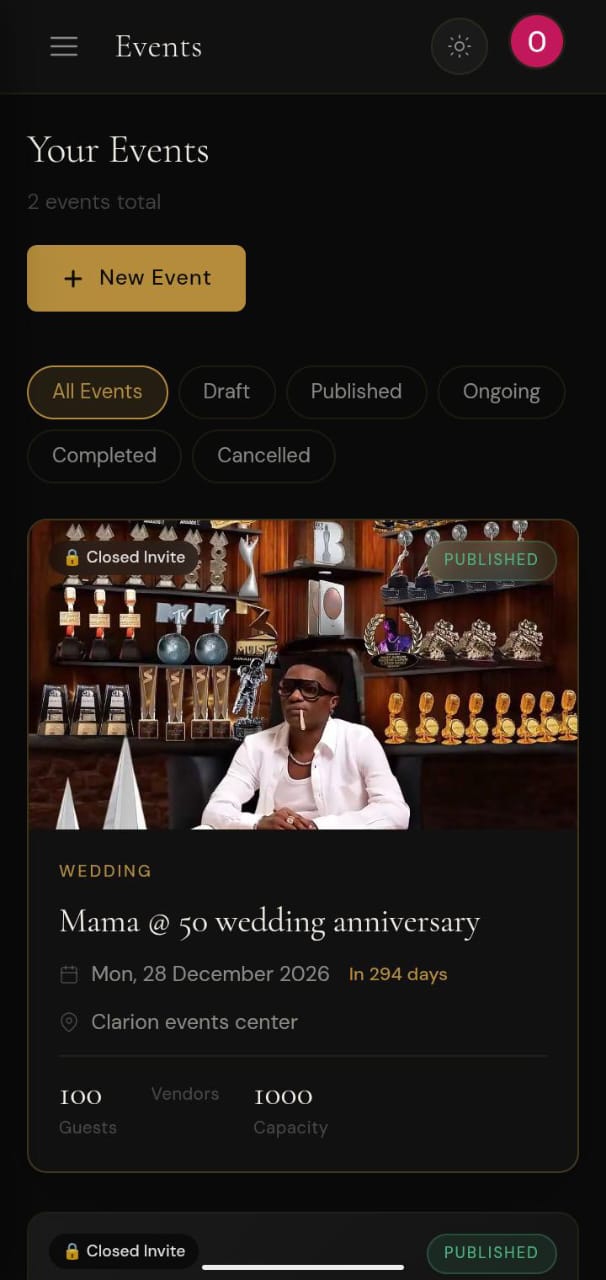The height and width of the screenshot is (1280, 606).
Task: Toggle light mode with sun icon
Action: tap(459, 46)
